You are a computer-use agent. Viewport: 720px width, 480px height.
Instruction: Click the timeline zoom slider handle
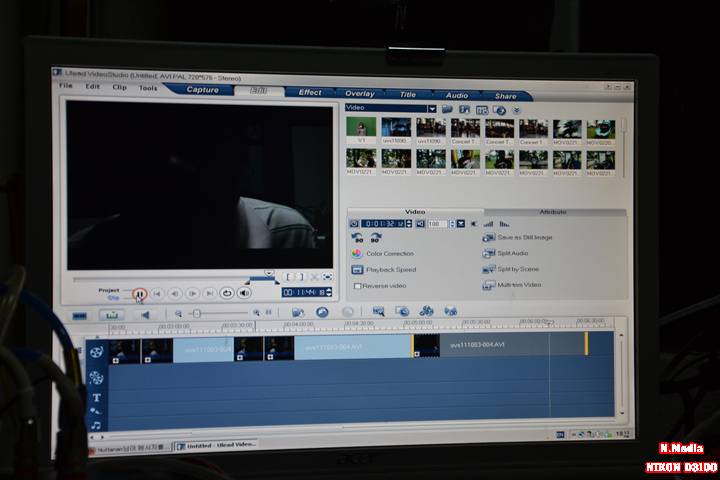[x=197, y=314]
